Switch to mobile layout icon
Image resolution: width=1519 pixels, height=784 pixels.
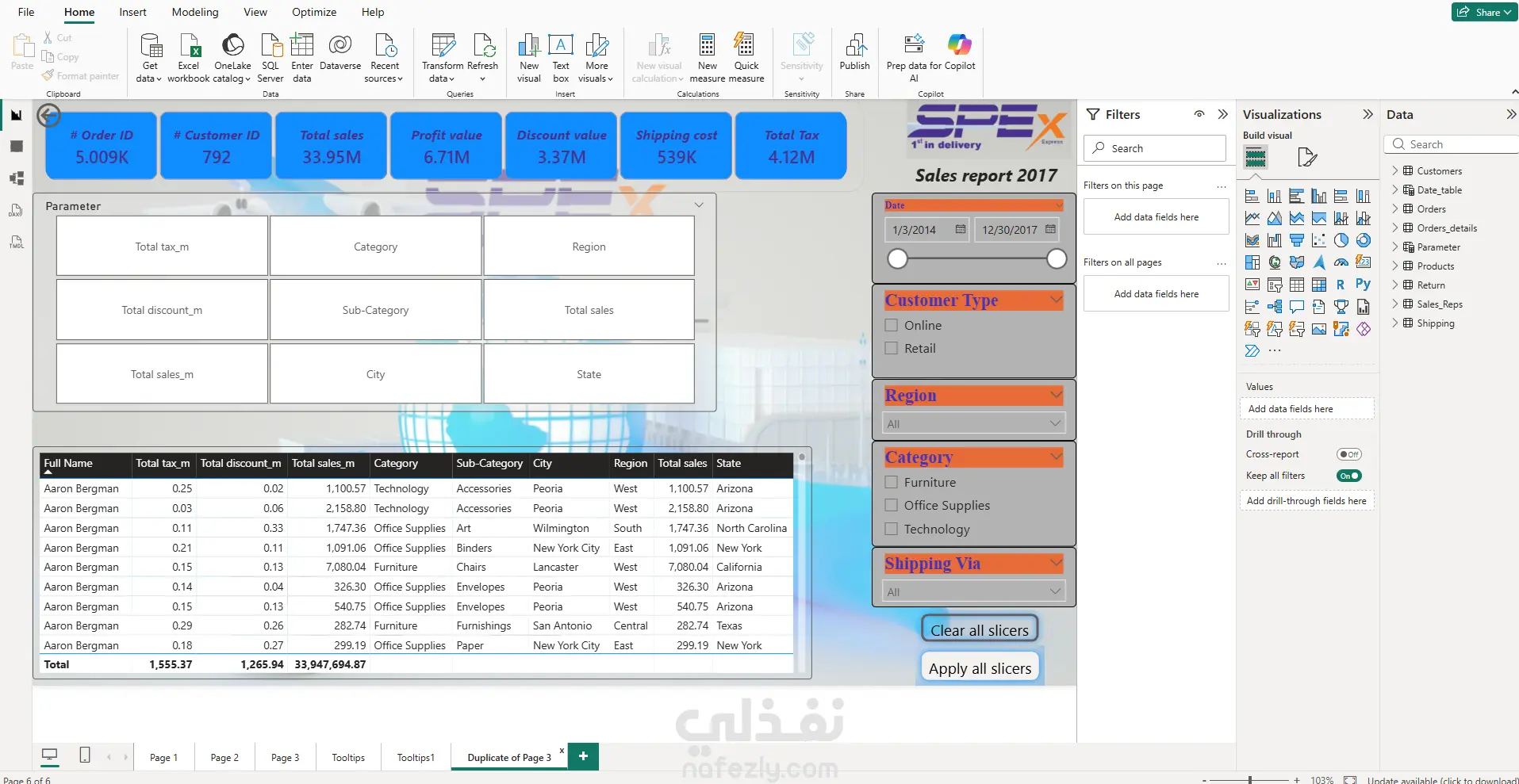[85, 755]
